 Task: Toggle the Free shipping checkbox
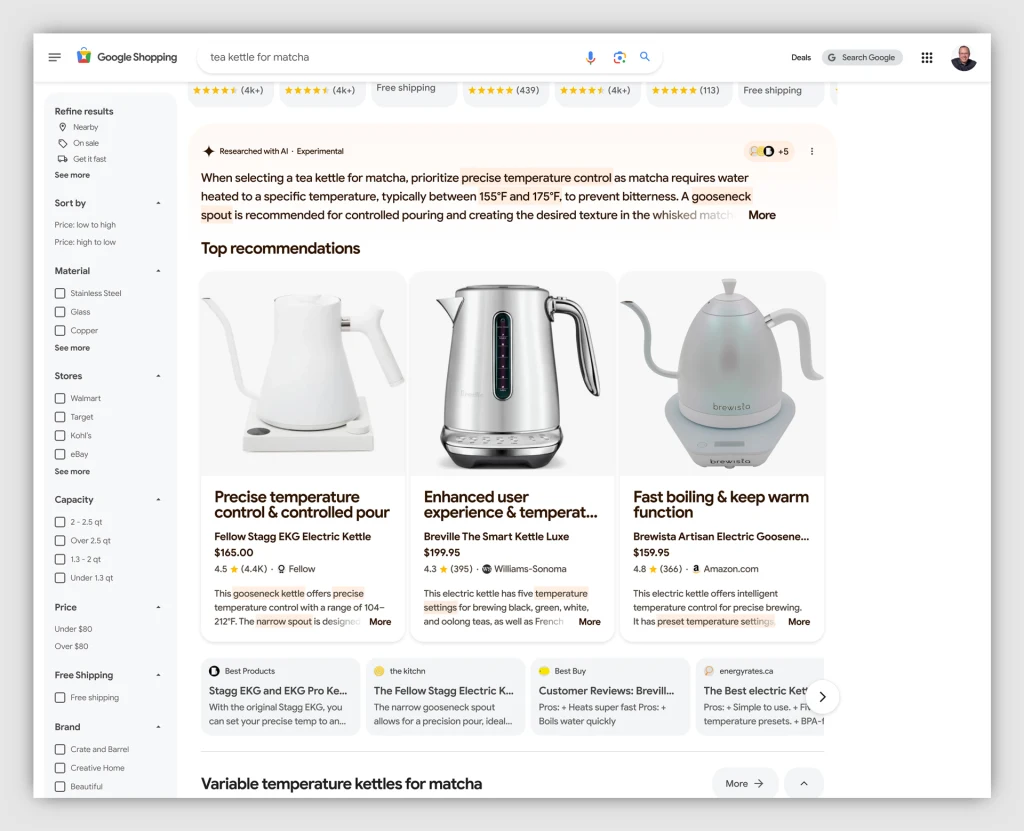(60, 698)
